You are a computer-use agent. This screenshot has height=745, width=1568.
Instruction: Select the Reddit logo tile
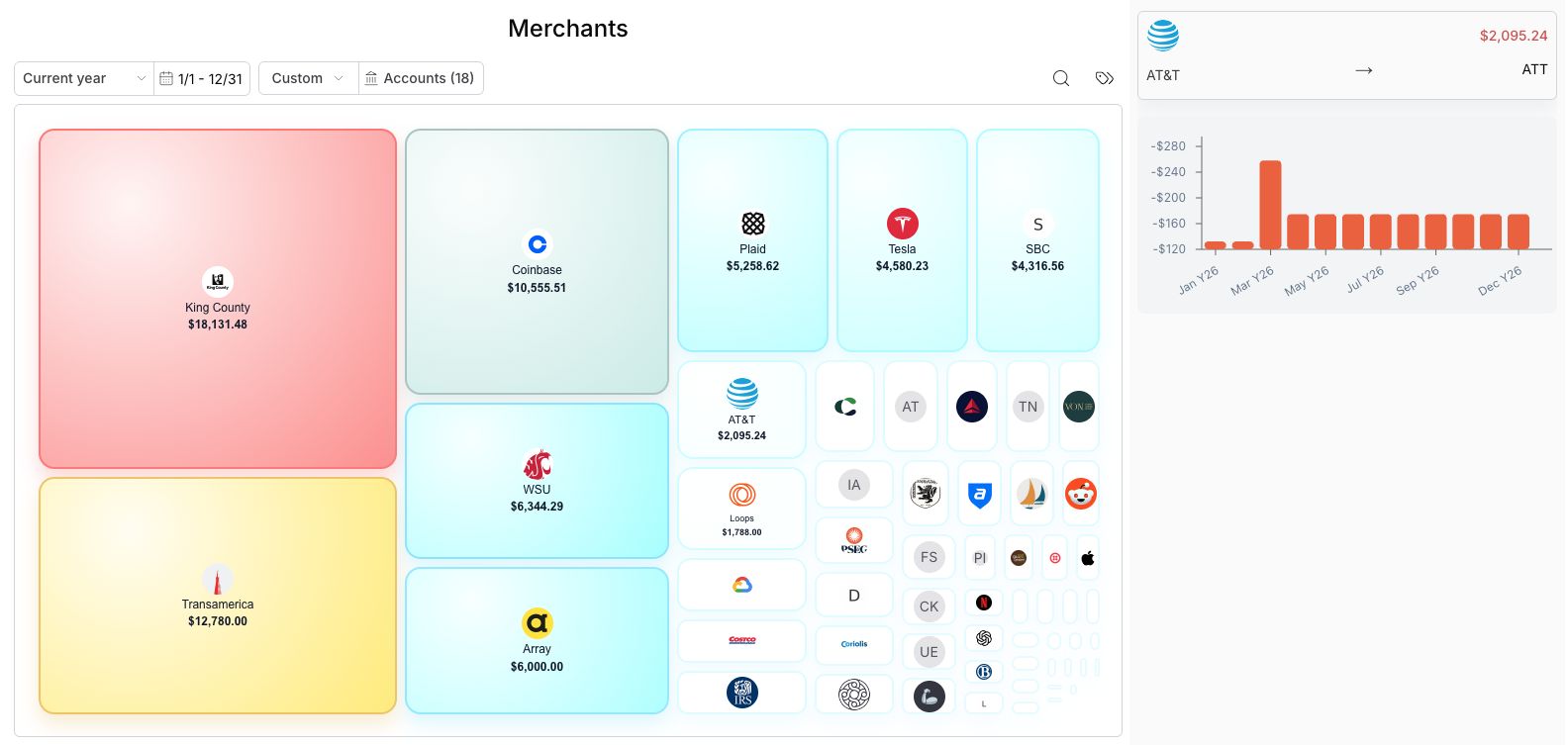click(x=1081, y=494)
